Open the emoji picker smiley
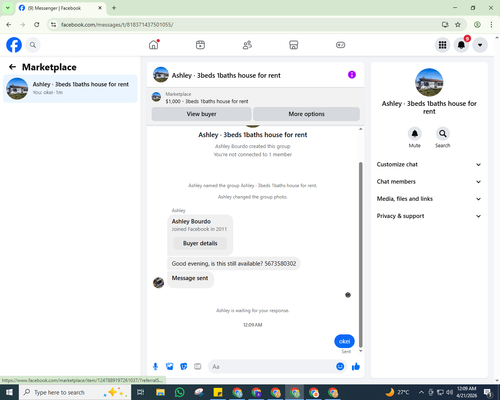500x400 pixels. tap(340, 367)
